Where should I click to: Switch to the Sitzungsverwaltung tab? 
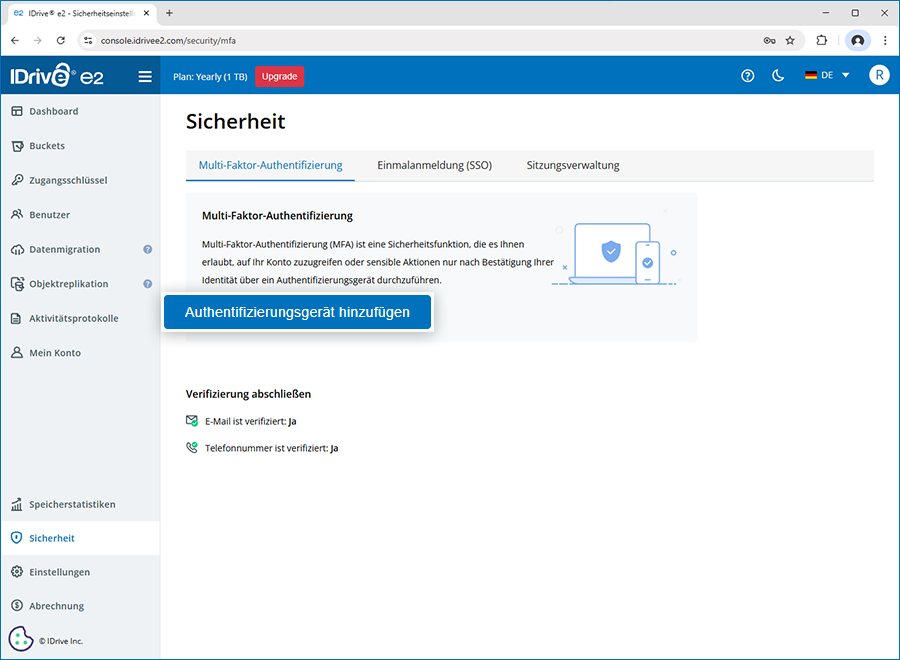(x=573, y=166)
